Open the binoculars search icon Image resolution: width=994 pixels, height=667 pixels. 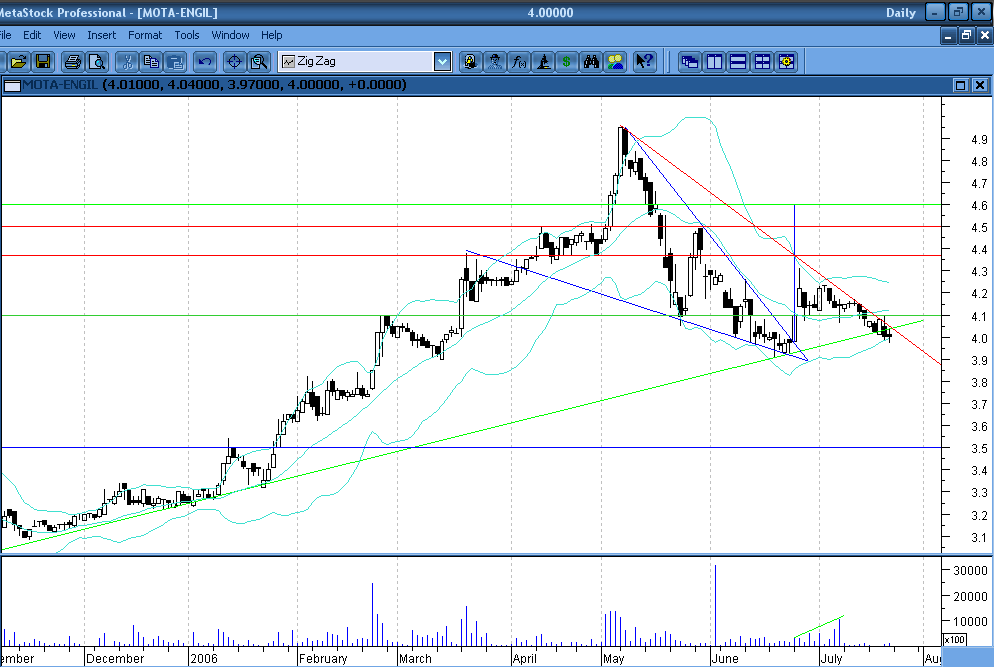[591, 62]
